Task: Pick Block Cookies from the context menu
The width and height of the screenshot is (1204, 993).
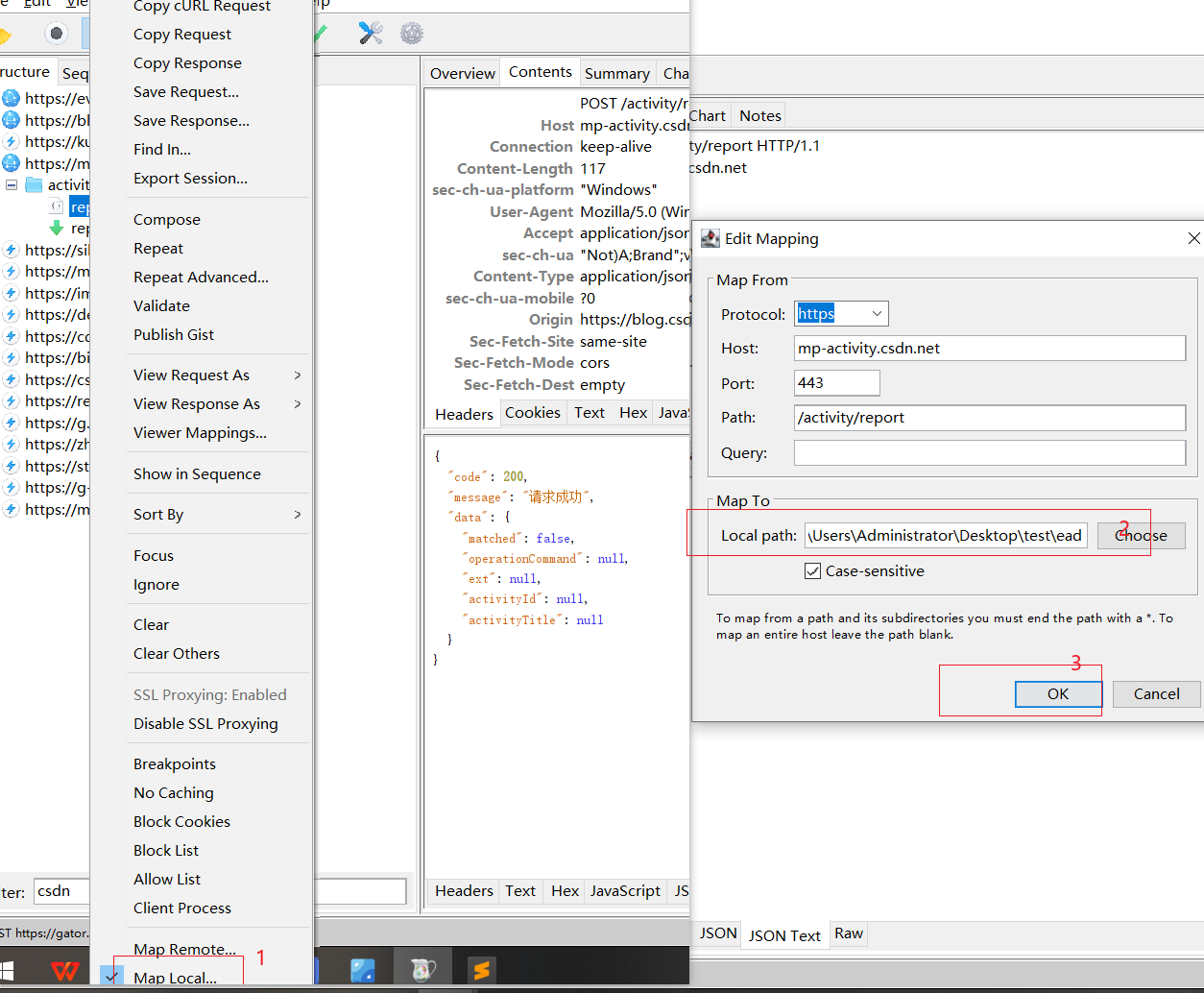Action: 181,821
